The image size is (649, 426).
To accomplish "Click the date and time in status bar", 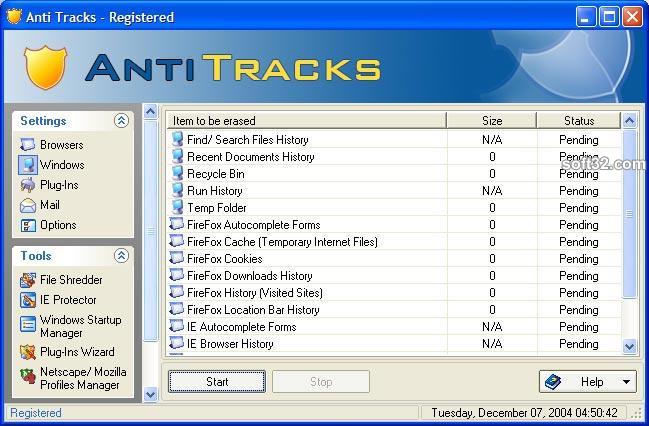I will pos(524,413).
